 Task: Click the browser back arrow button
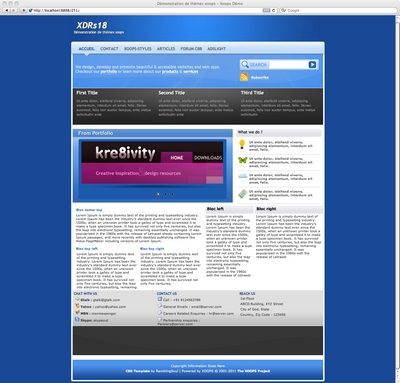pyautogui.click(x=6, y=10)
